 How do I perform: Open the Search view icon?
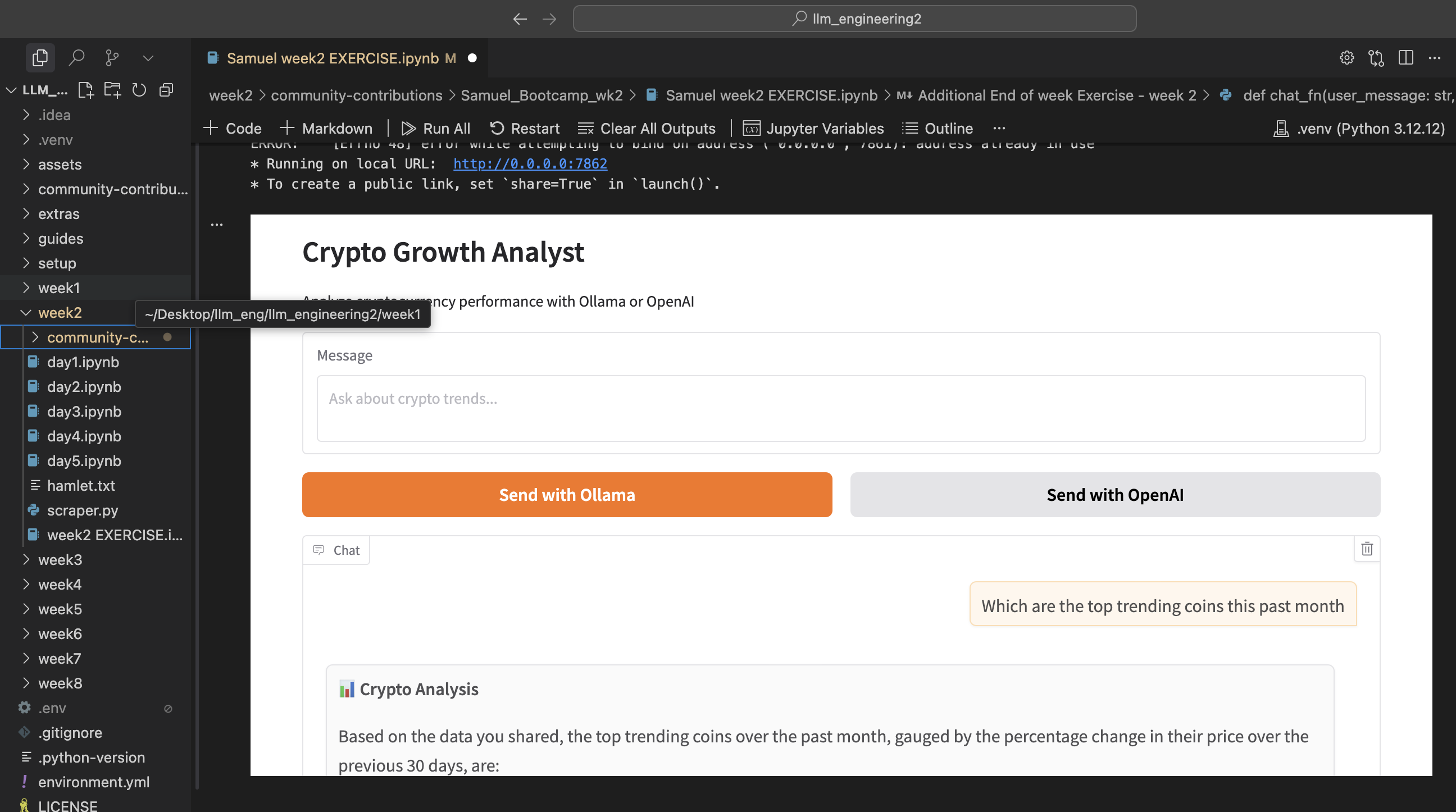point(76,58)
